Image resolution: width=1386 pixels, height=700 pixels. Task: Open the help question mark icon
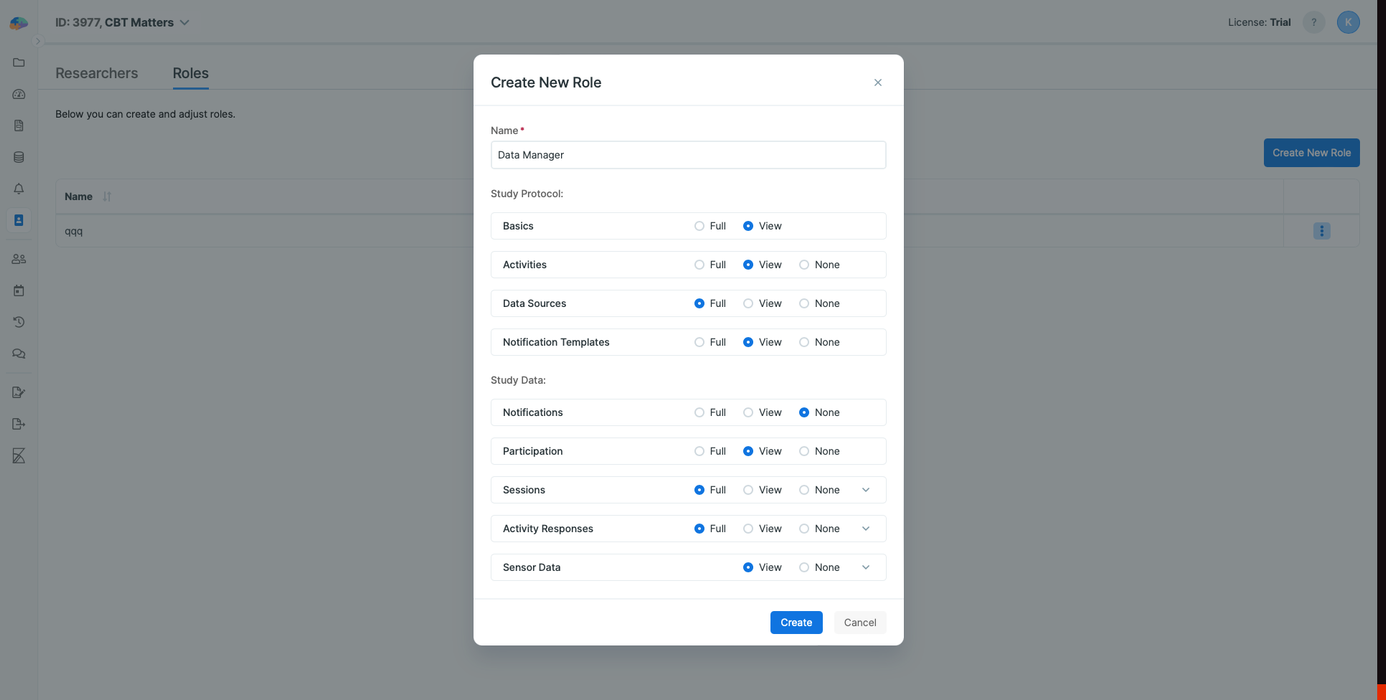coord(1313,21)
